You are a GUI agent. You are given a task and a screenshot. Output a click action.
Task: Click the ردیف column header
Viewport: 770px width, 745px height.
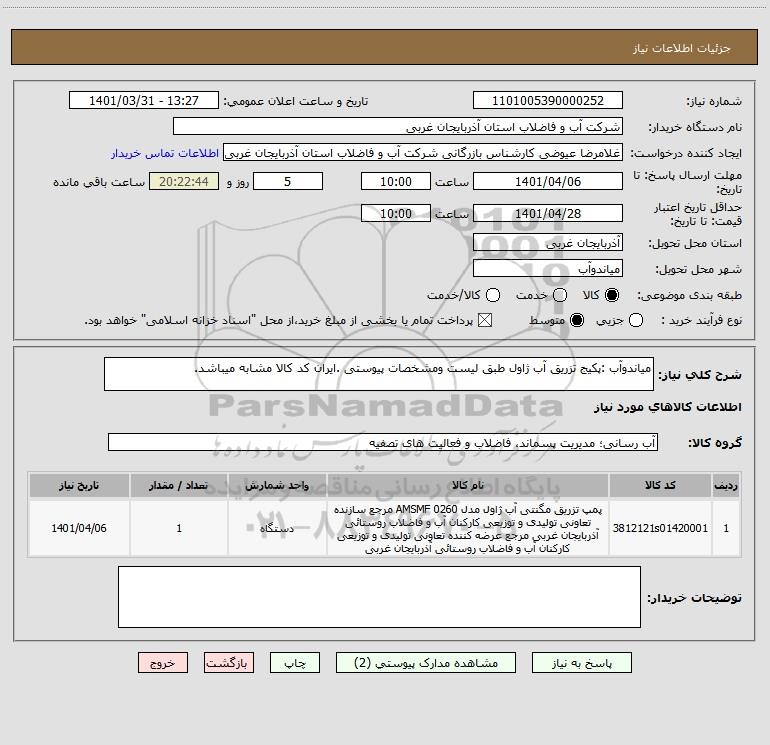coord(726,485)
